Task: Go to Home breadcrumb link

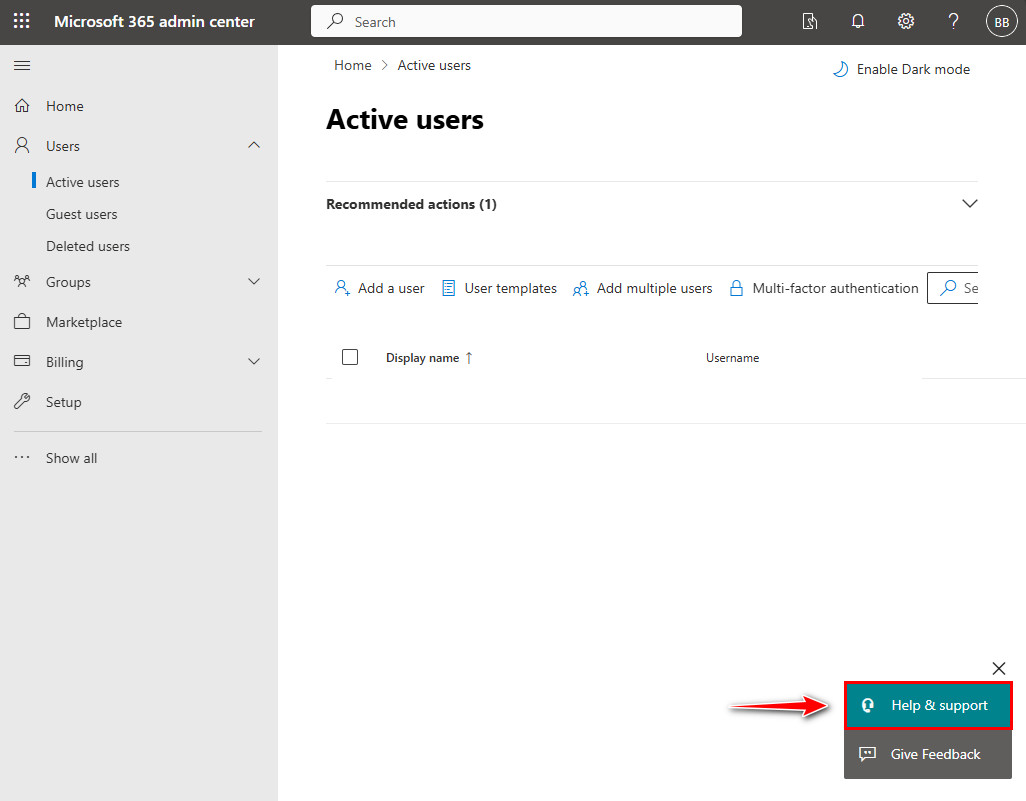Action: (x=353, y=65)
